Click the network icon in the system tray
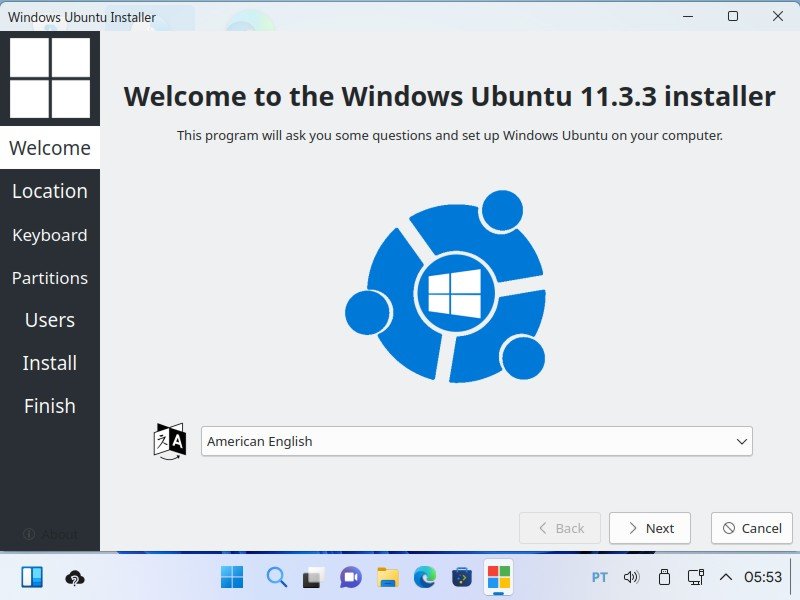The image size is (800, 600). [694, 577]
